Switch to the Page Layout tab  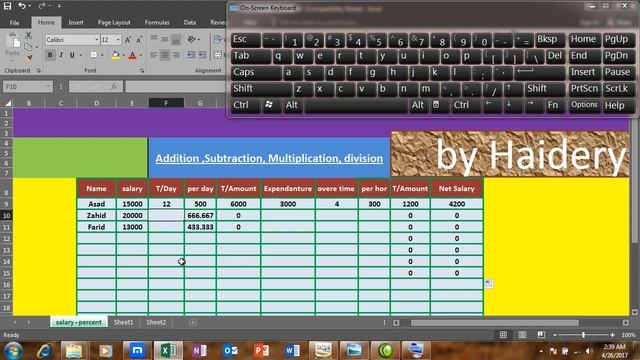(x=114, y=22)
